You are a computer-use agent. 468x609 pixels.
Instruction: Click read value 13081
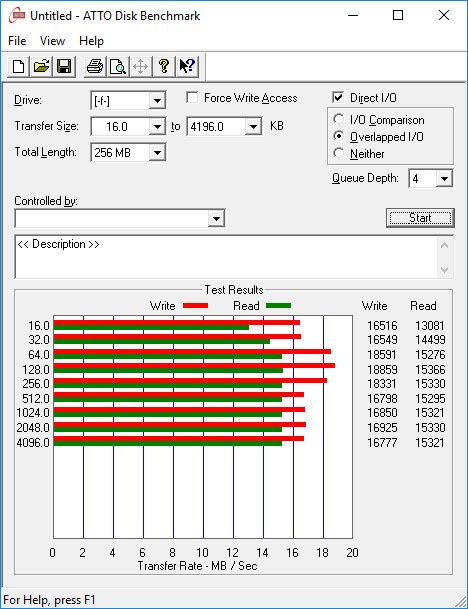coord(430,325)
